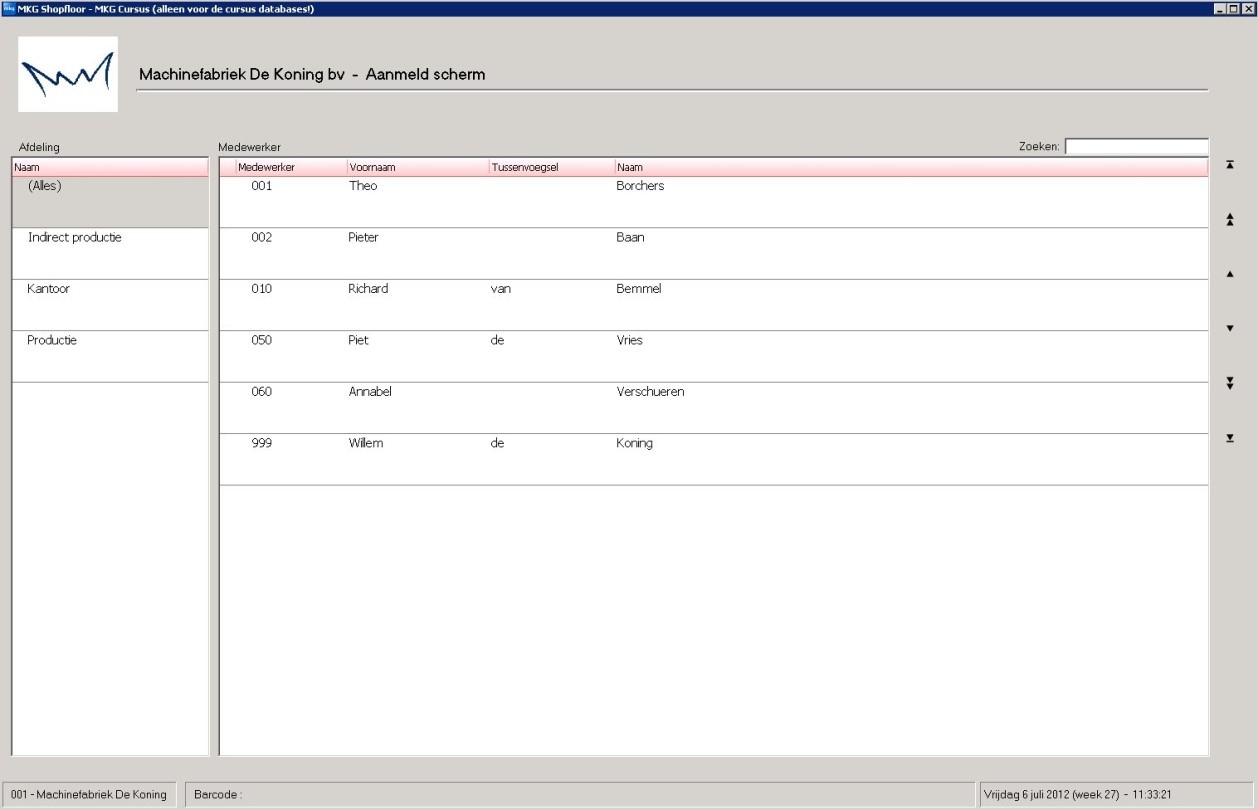
Task: Jump to first employee with top arrow
Action: click(x=1230, y=165)
